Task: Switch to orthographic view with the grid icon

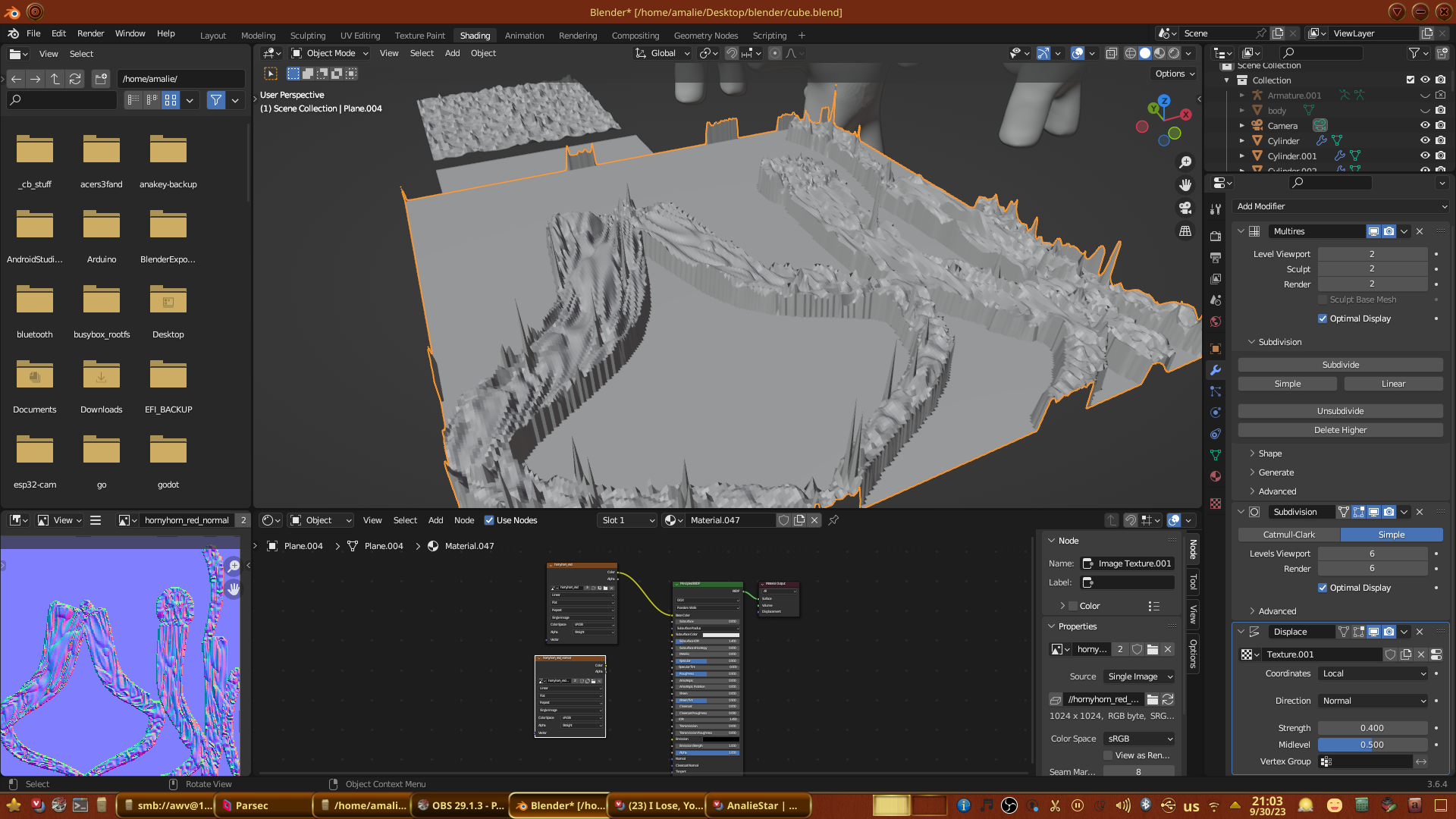Action: tap(1185, 231)
